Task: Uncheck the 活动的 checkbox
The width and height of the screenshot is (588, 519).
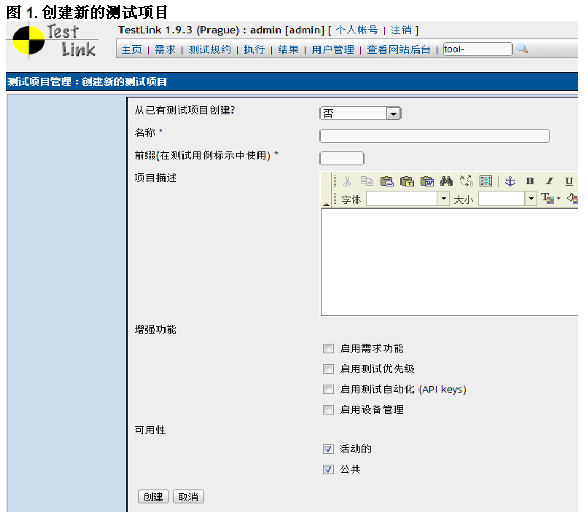Action: point(328,449)
